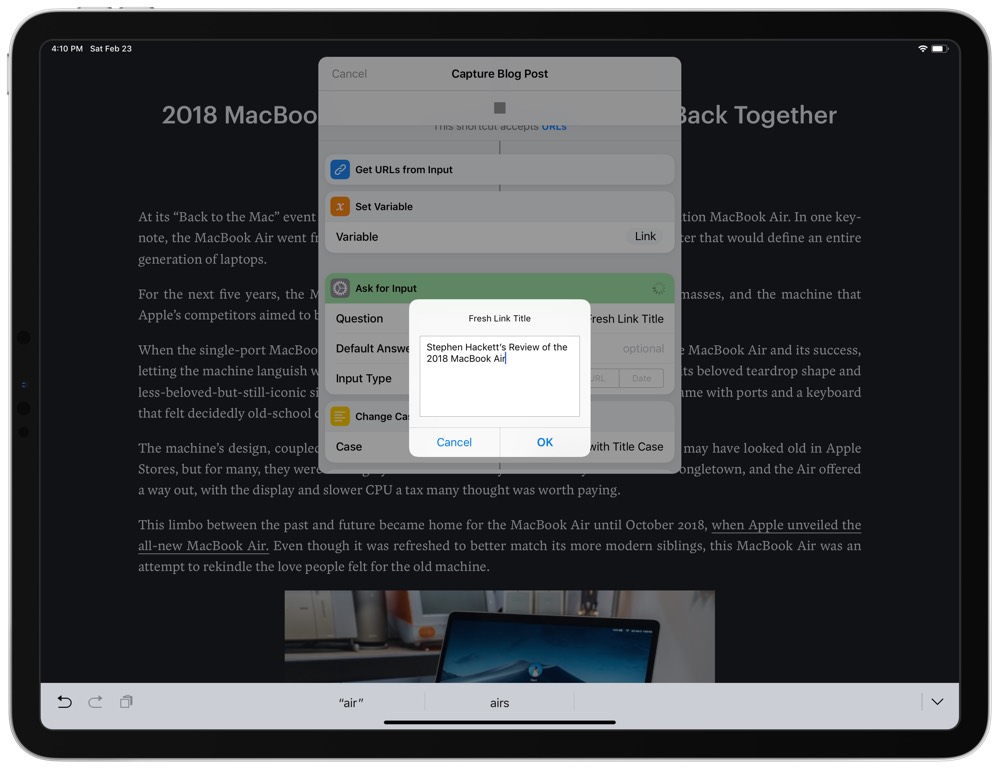This screenshot has height=770, width=1000.
Task: Open the "when Apple unveiled the" article link
Action: click(786, 525)
